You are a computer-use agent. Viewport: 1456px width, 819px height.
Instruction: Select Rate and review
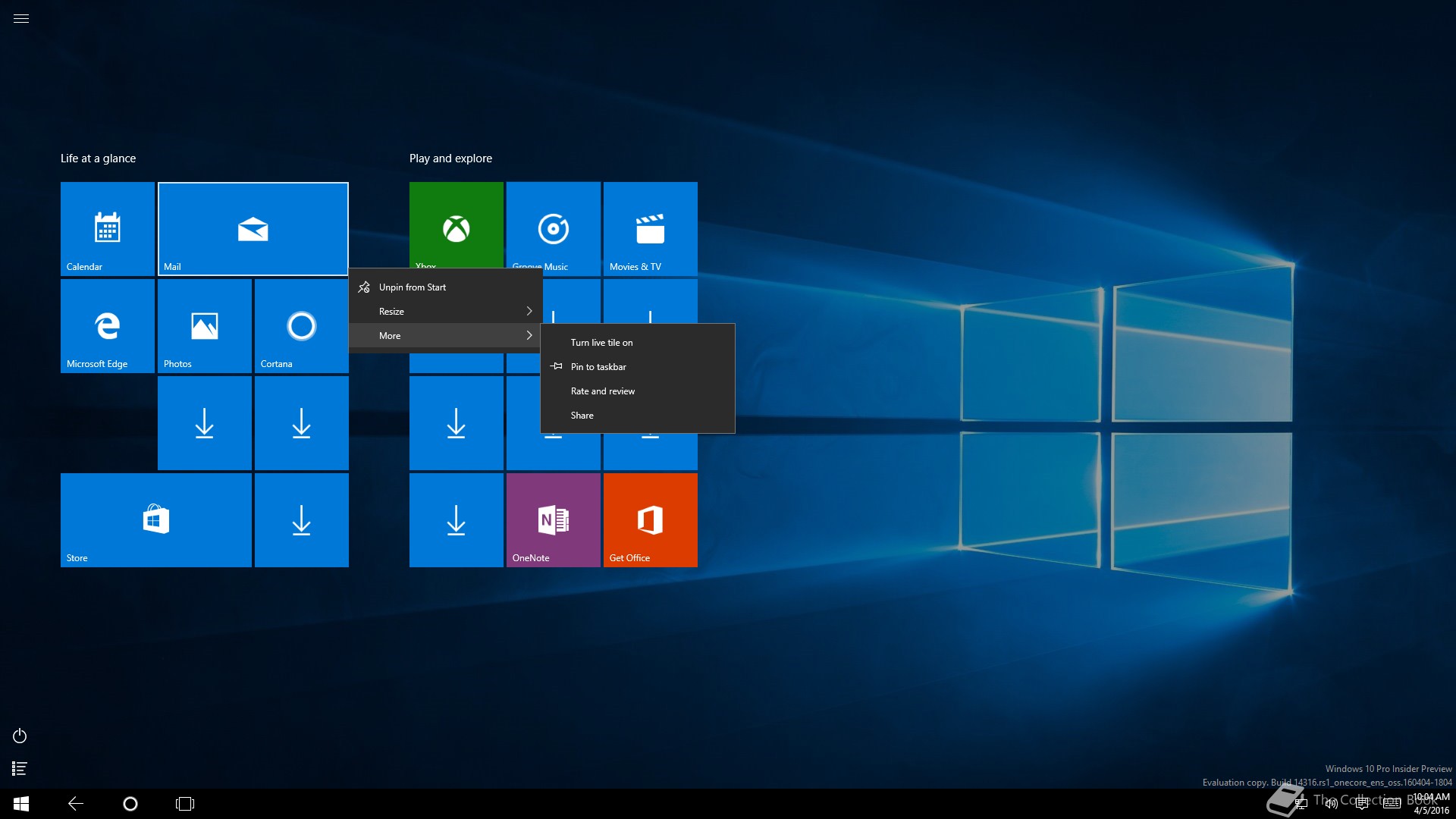[638, 391]
